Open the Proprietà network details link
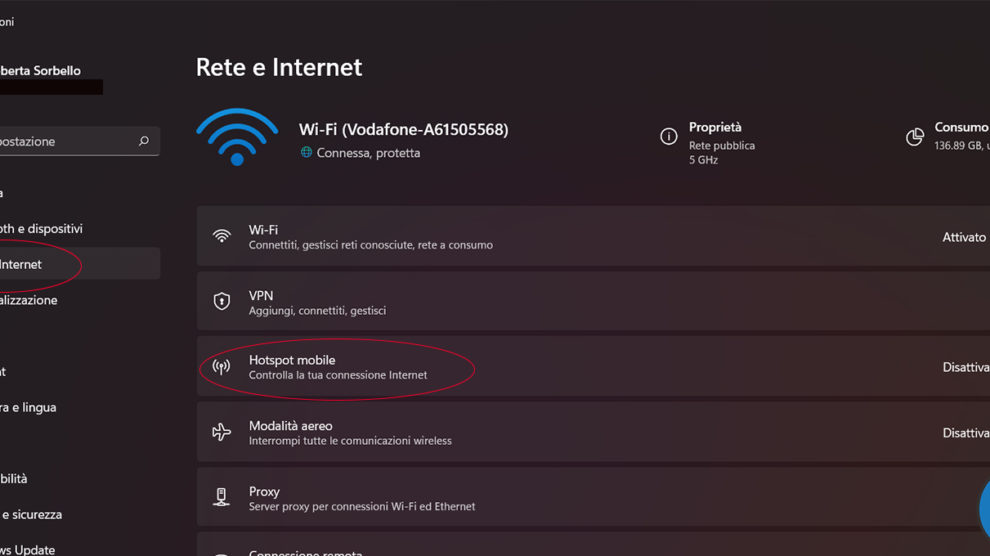The width and height of the screenshot is (990, 556). click(x=715, y=128)
